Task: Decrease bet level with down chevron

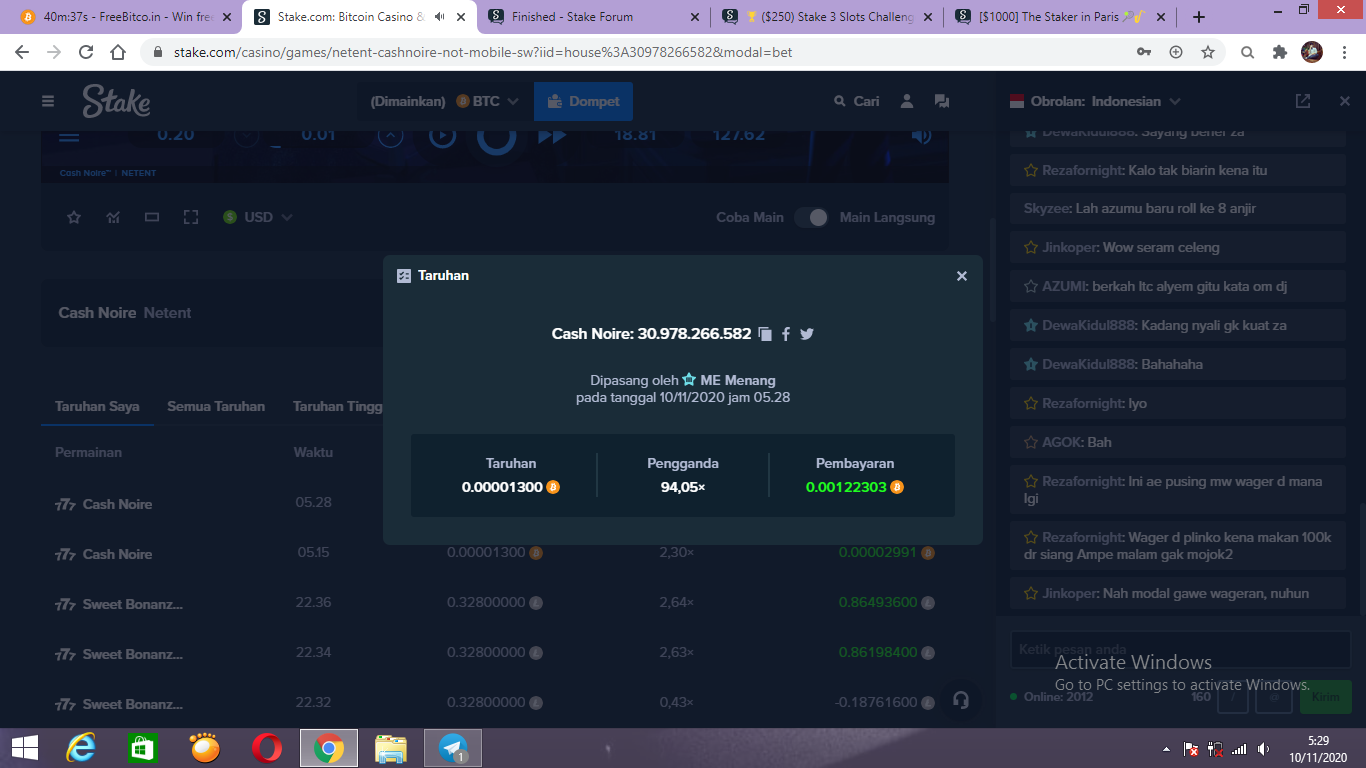Action: [x=249, y=137]
